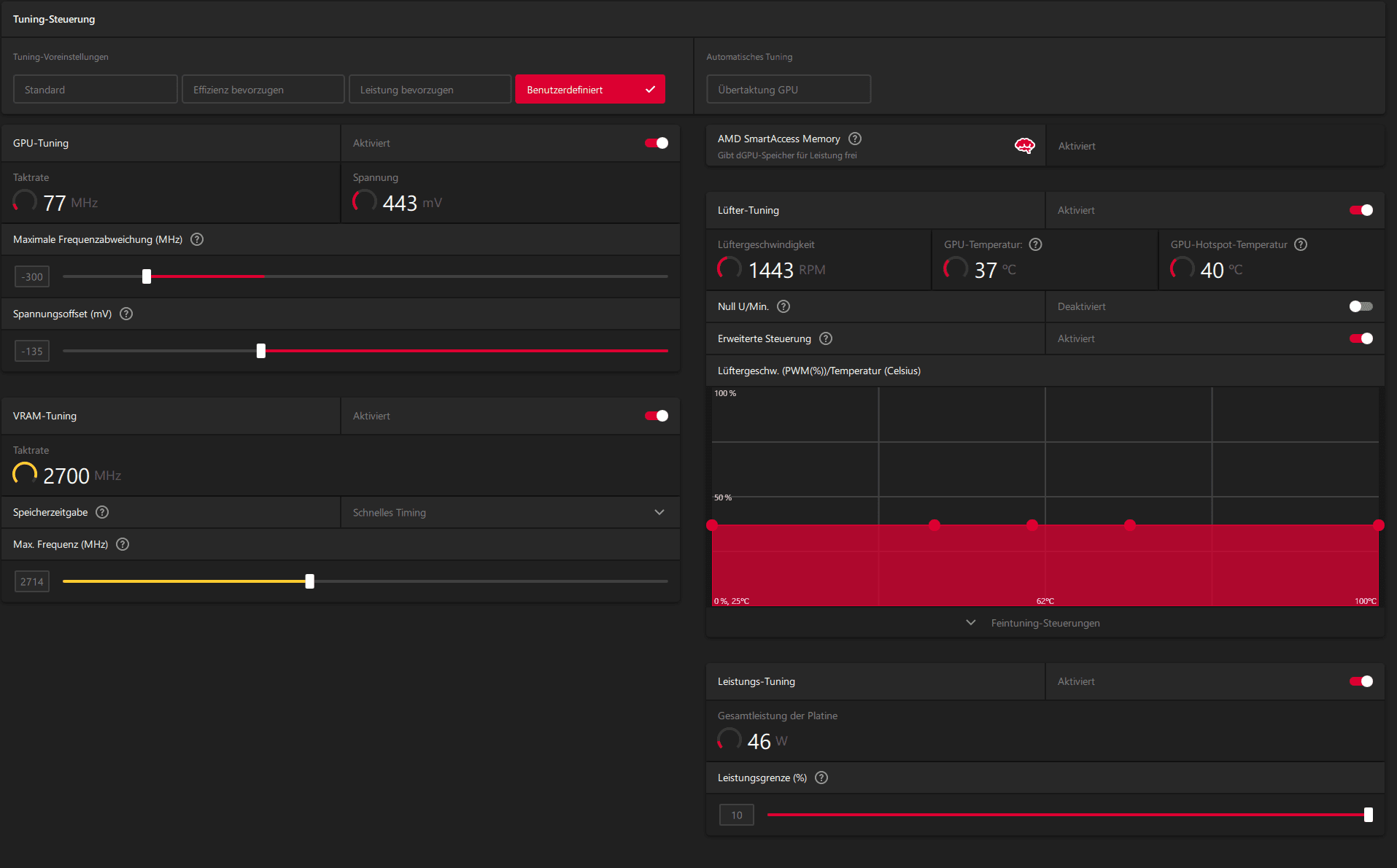Screen dimensions: 1397x868
Task: Click the 443 mV Spannung reading
Action: point(412,203)
